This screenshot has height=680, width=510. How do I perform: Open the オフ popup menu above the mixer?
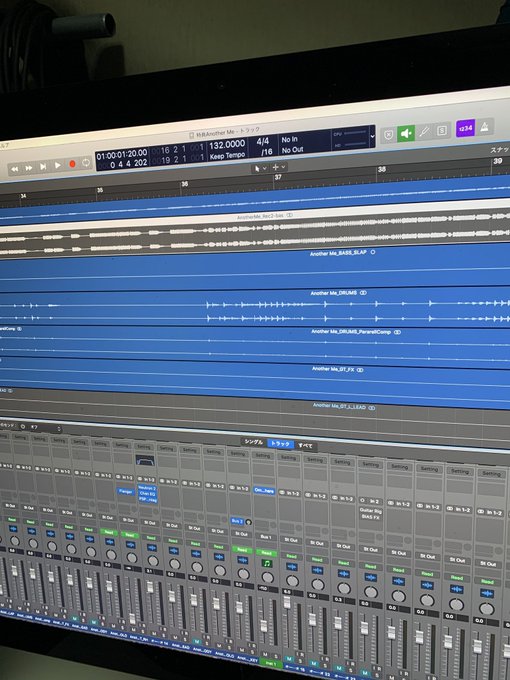[43, 427]
